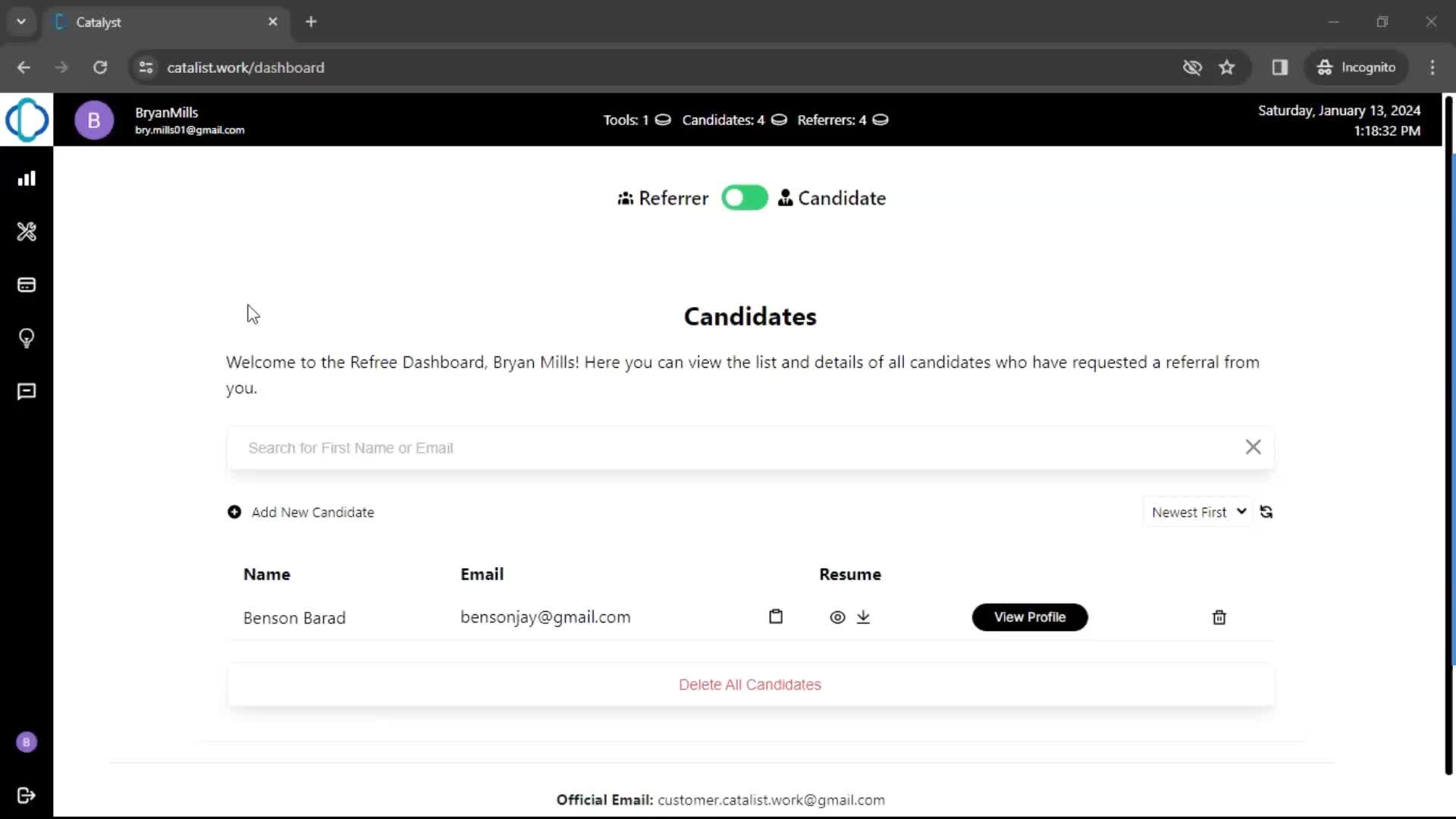Click the refresh/reset sort icon button
This screenshot has height=819, width=1456.
pos(1265,512)
